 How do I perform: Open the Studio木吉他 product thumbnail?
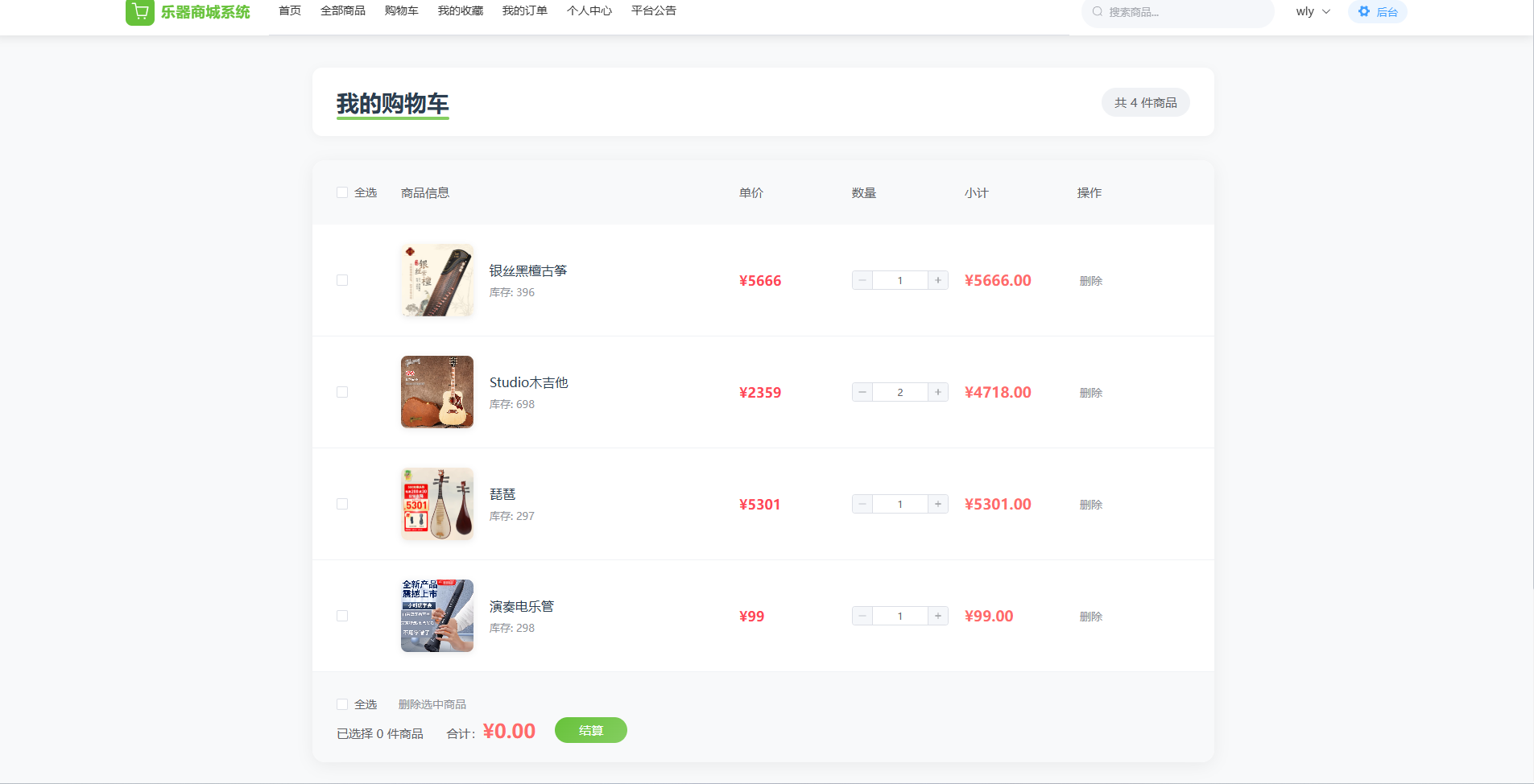[437, 392]
